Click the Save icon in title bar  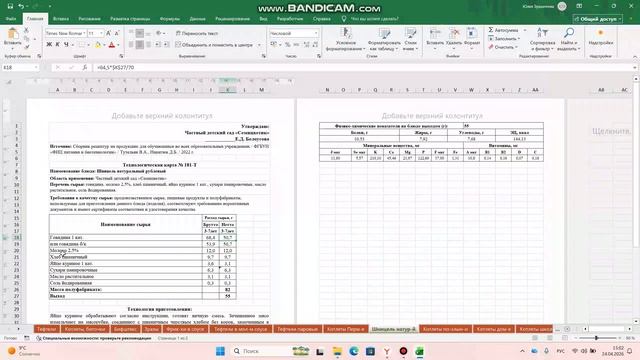coord(10,6)
